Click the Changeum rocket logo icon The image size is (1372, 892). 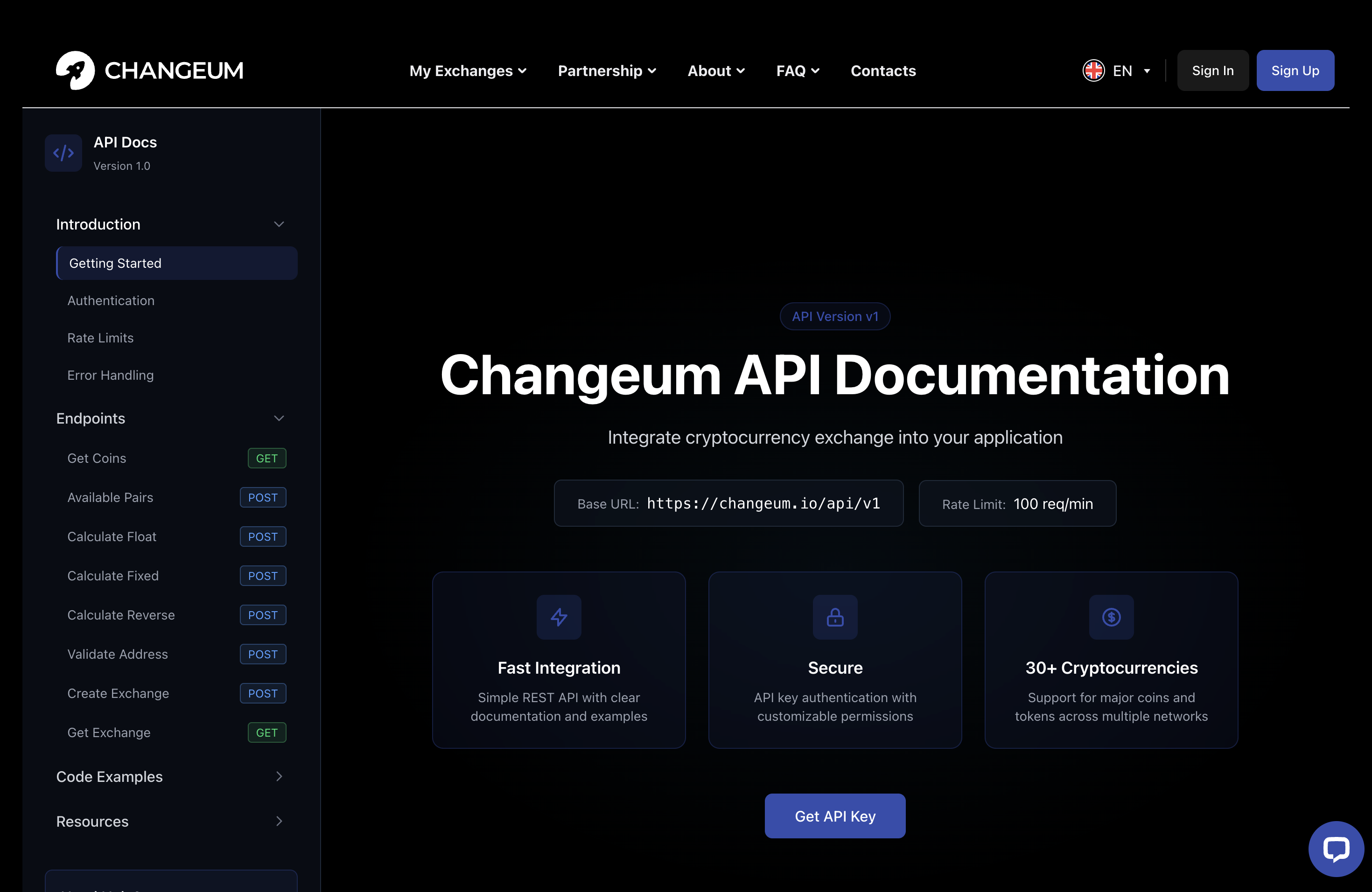pyautogui.click(x=75, y=70)
